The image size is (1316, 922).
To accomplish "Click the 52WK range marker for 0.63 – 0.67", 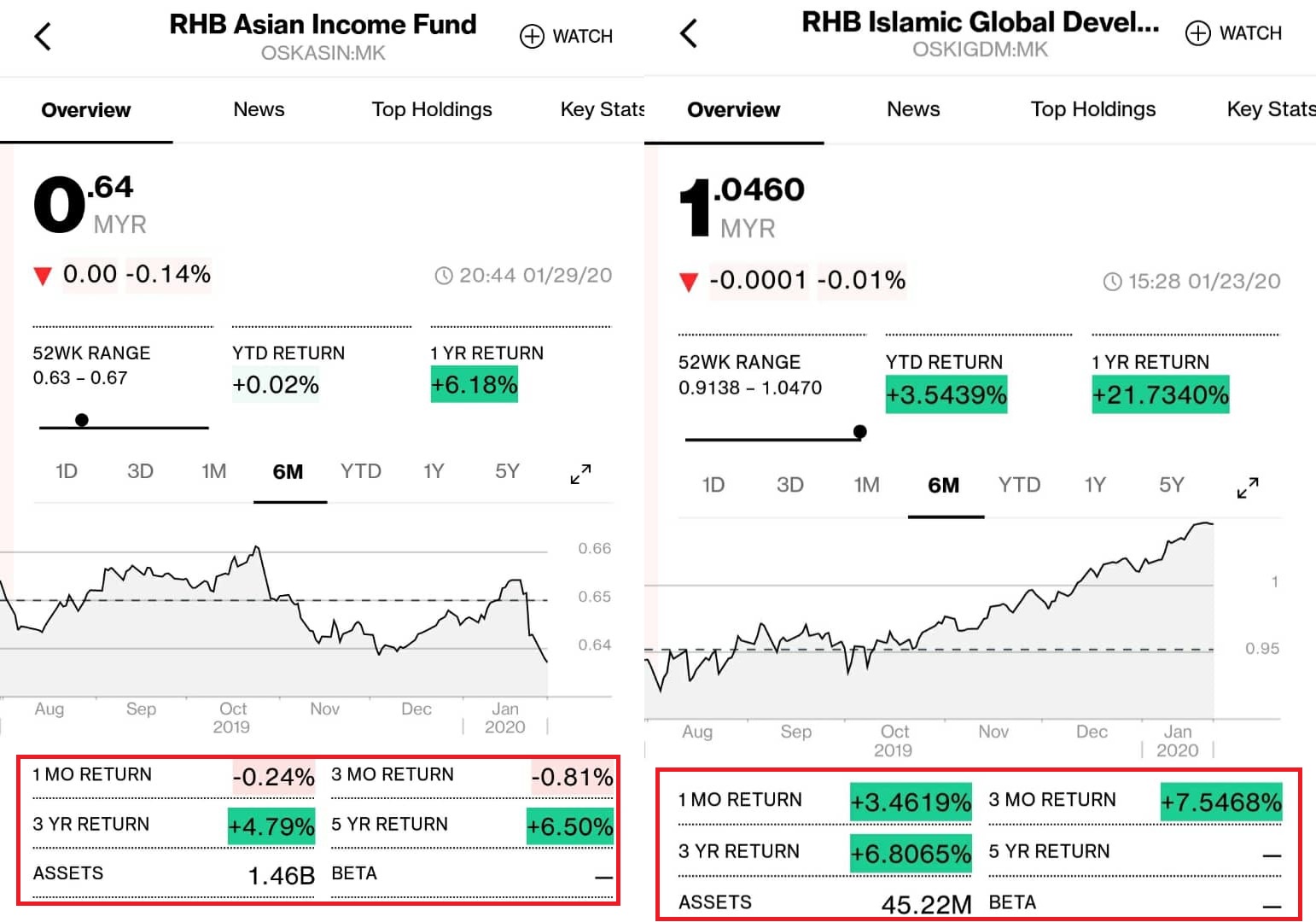I will point(82,420).
